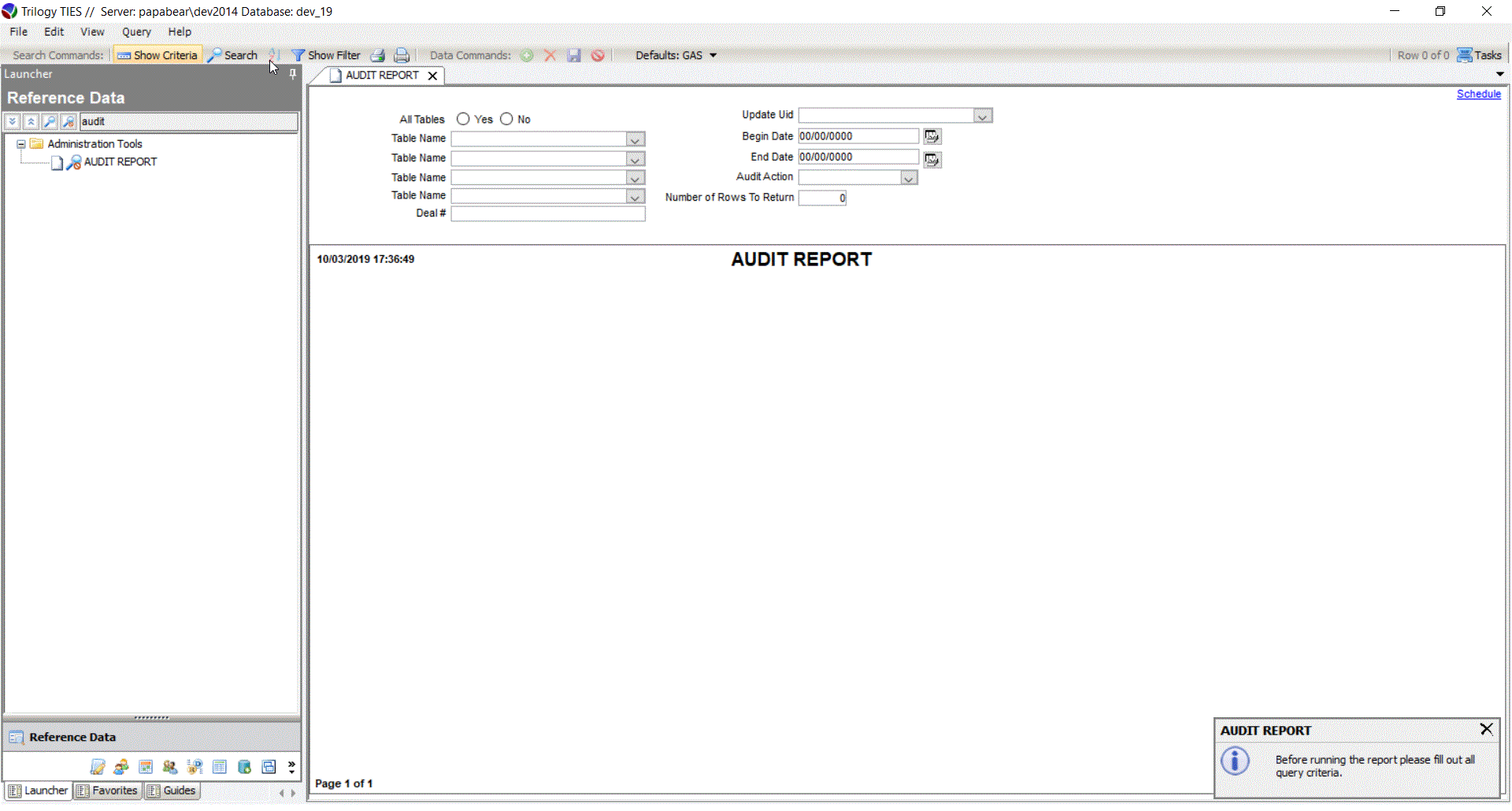
Task: Click the Schedule link
Action: point(1478,94)
